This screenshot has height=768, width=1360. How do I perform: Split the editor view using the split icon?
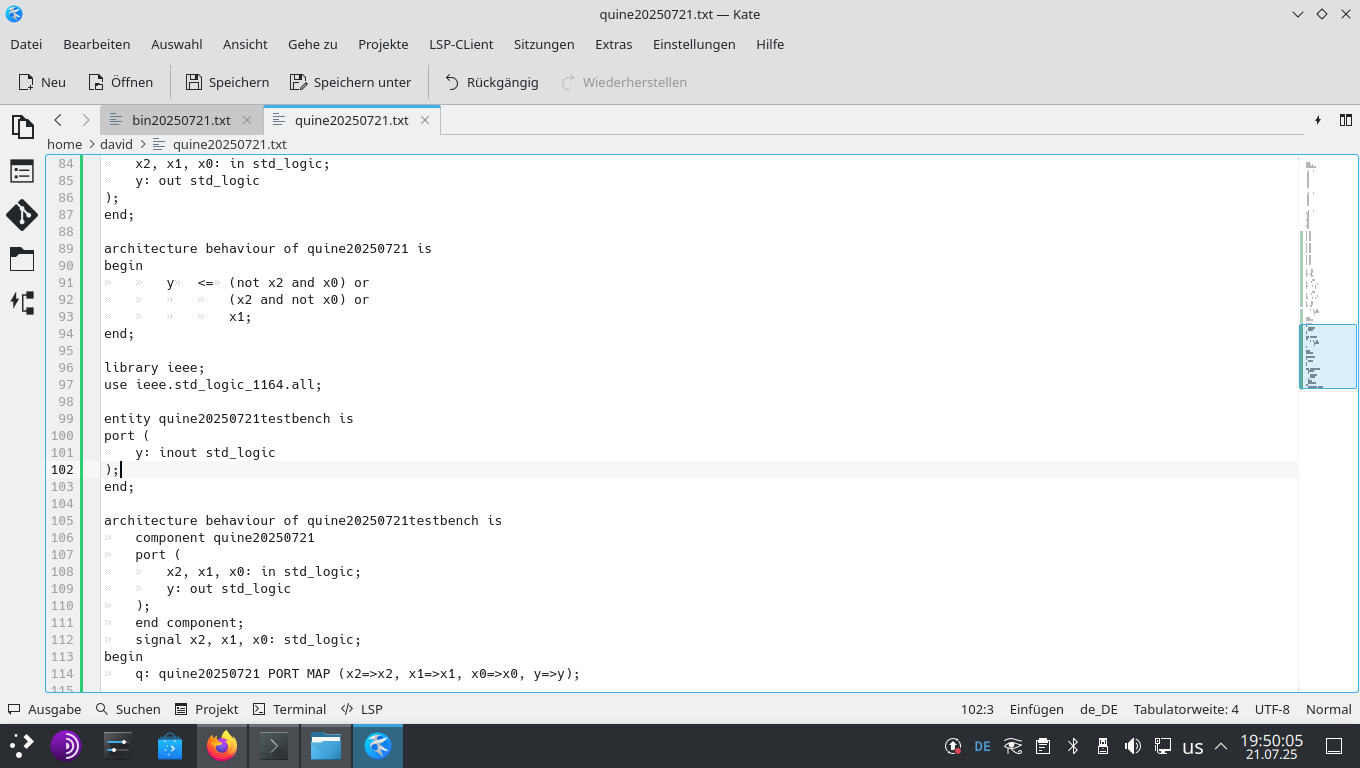(1345, 120)
